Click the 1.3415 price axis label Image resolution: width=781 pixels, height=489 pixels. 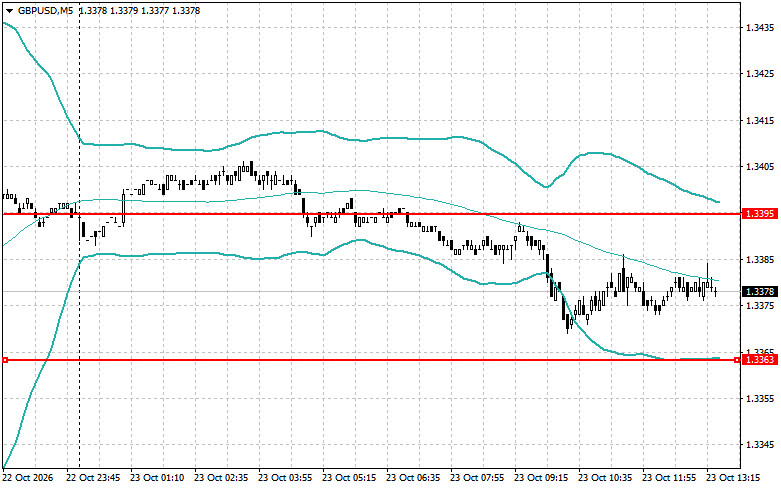(760, 121)
